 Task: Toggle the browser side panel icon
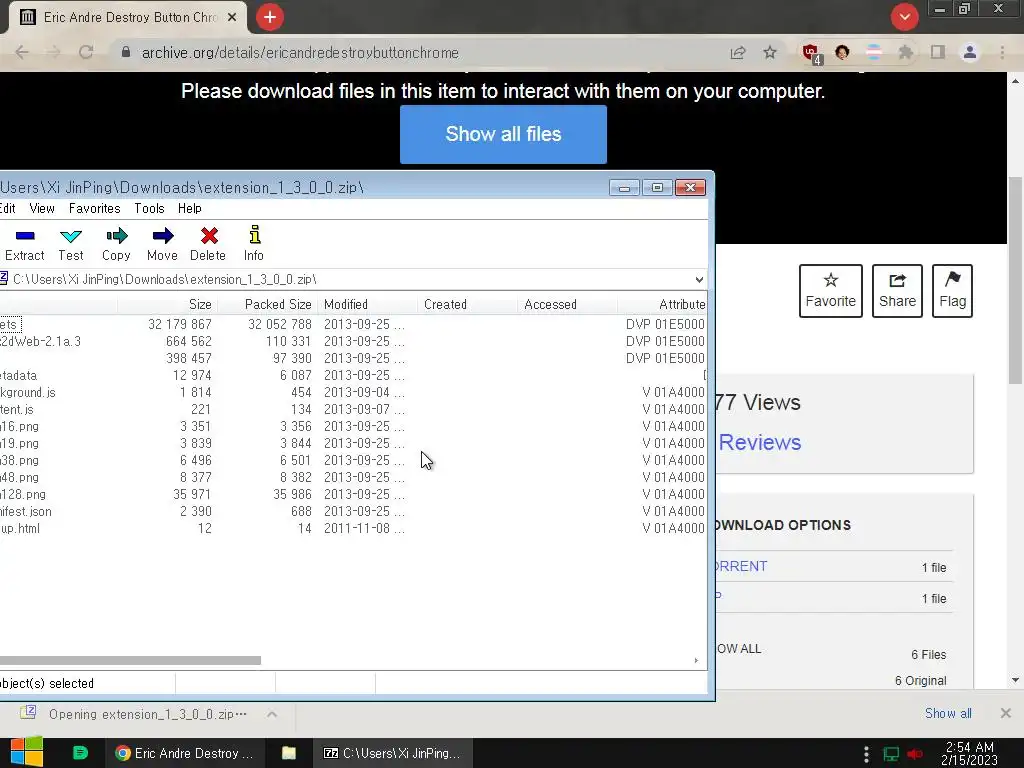point(938,52)
